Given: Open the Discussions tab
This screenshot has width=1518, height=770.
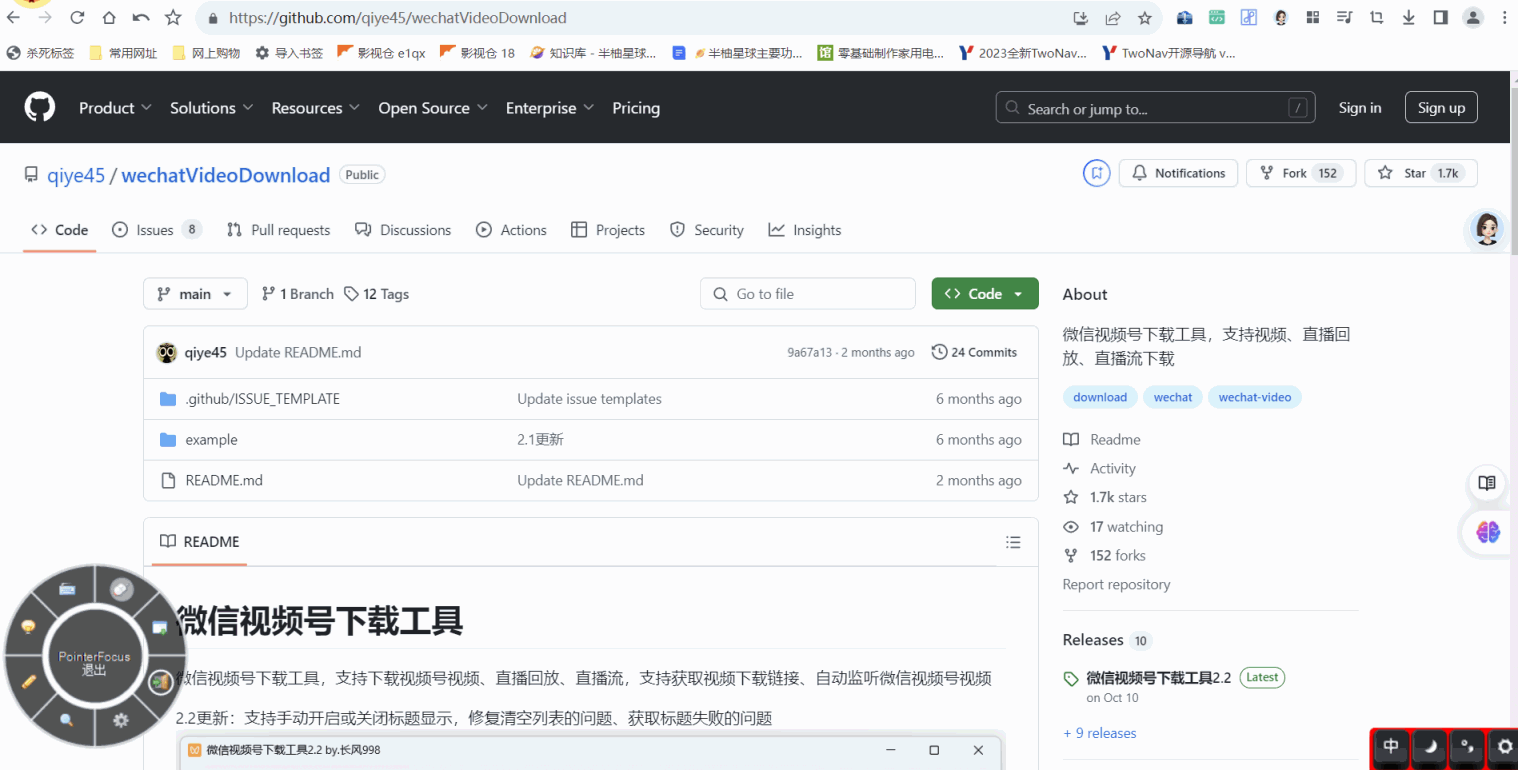Looking at the screenshot, I should click(x=403, y=230).
